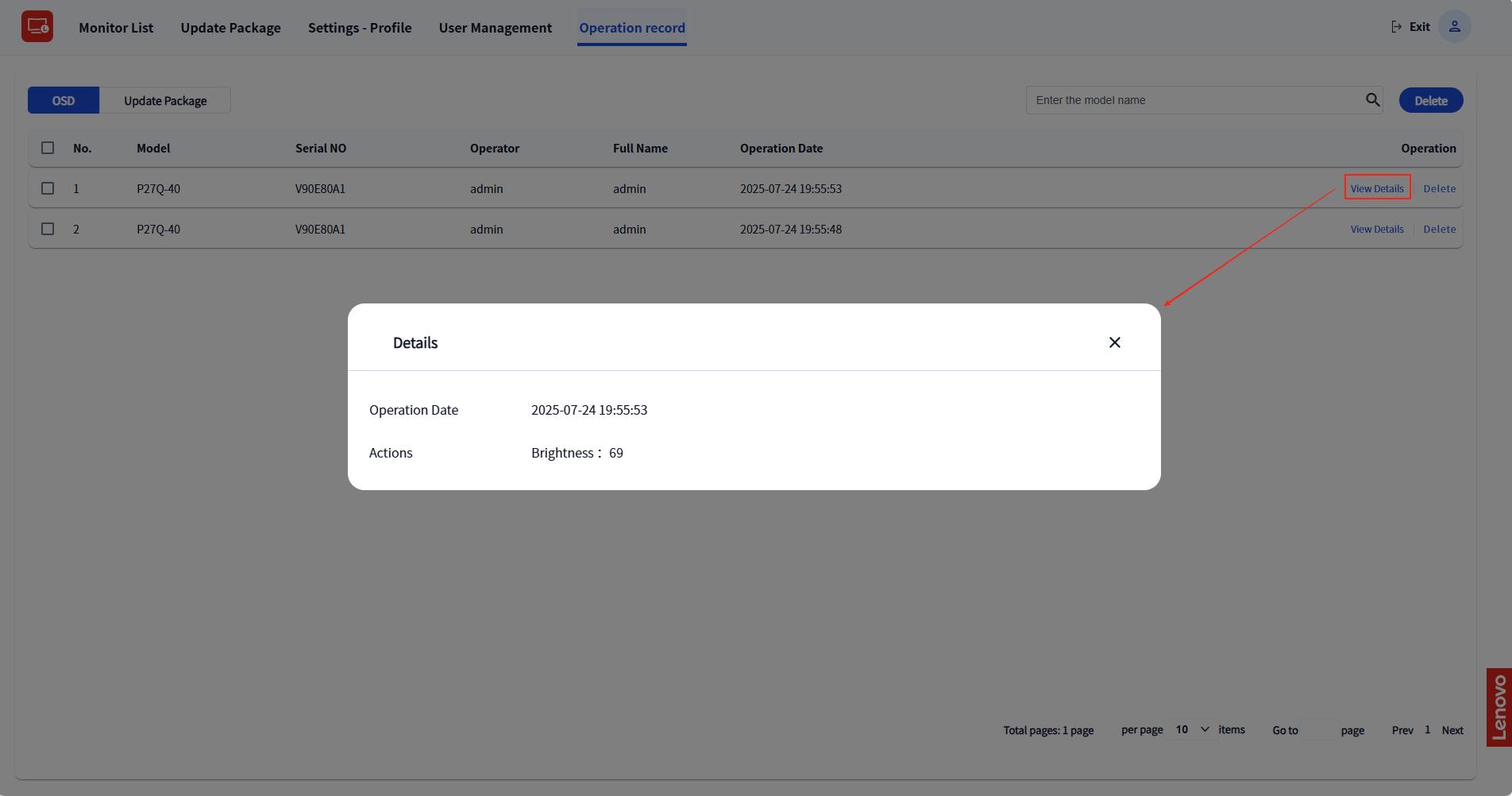Click the Go to page input box
Viewport: 1512px width, 796px height.
1319,730
